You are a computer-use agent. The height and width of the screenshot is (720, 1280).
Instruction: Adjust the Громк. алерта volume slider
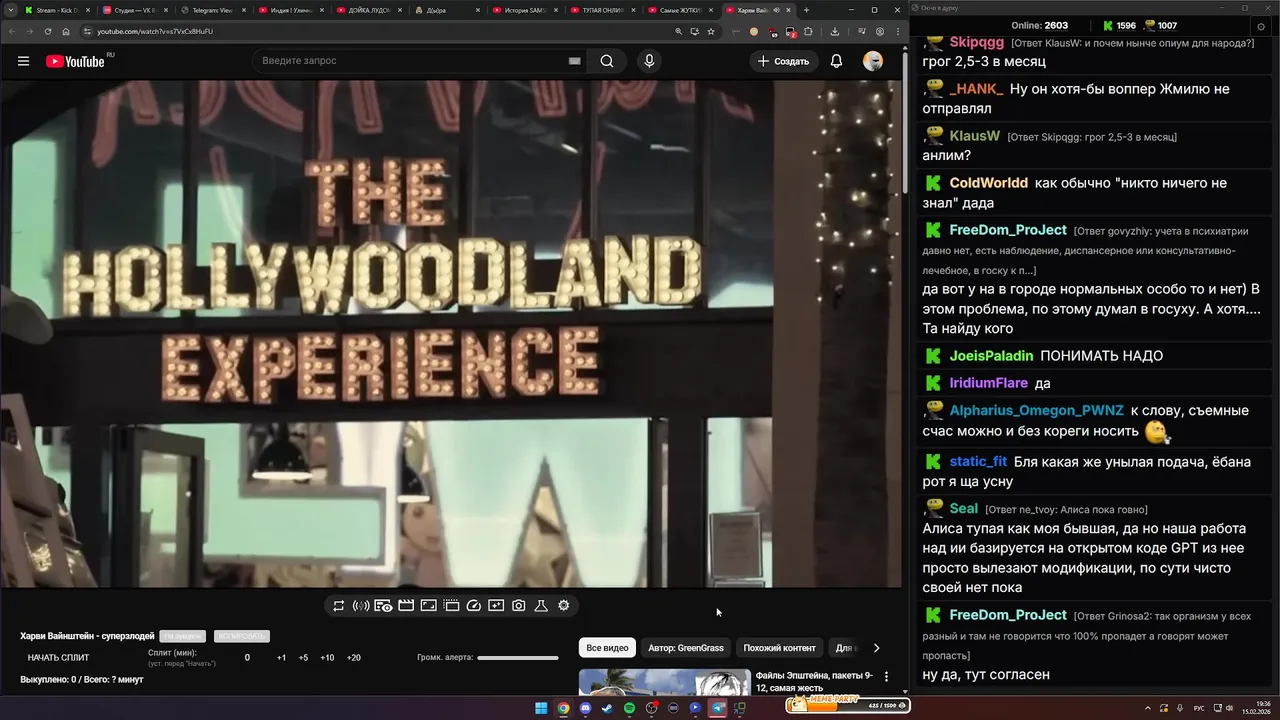518,658
